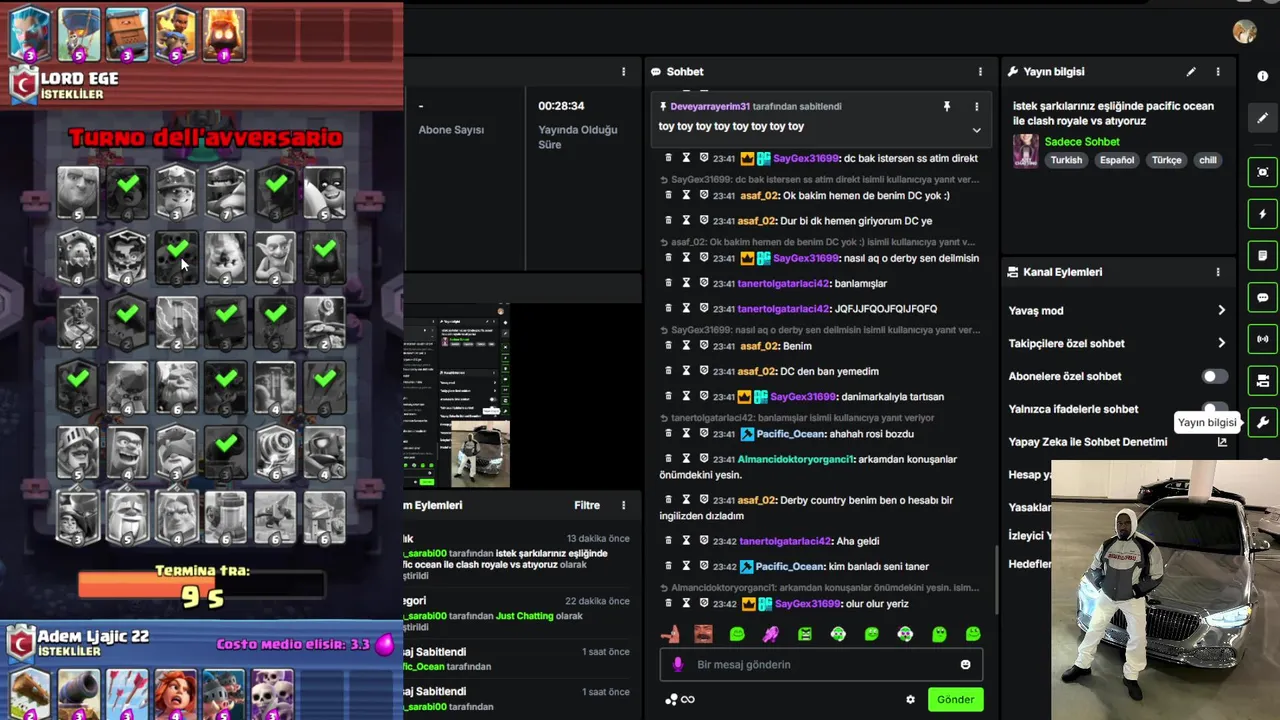Click the camera layout icon in right sidebar
Screen dimensions: 1280x720
click(x=1262, y=381)
